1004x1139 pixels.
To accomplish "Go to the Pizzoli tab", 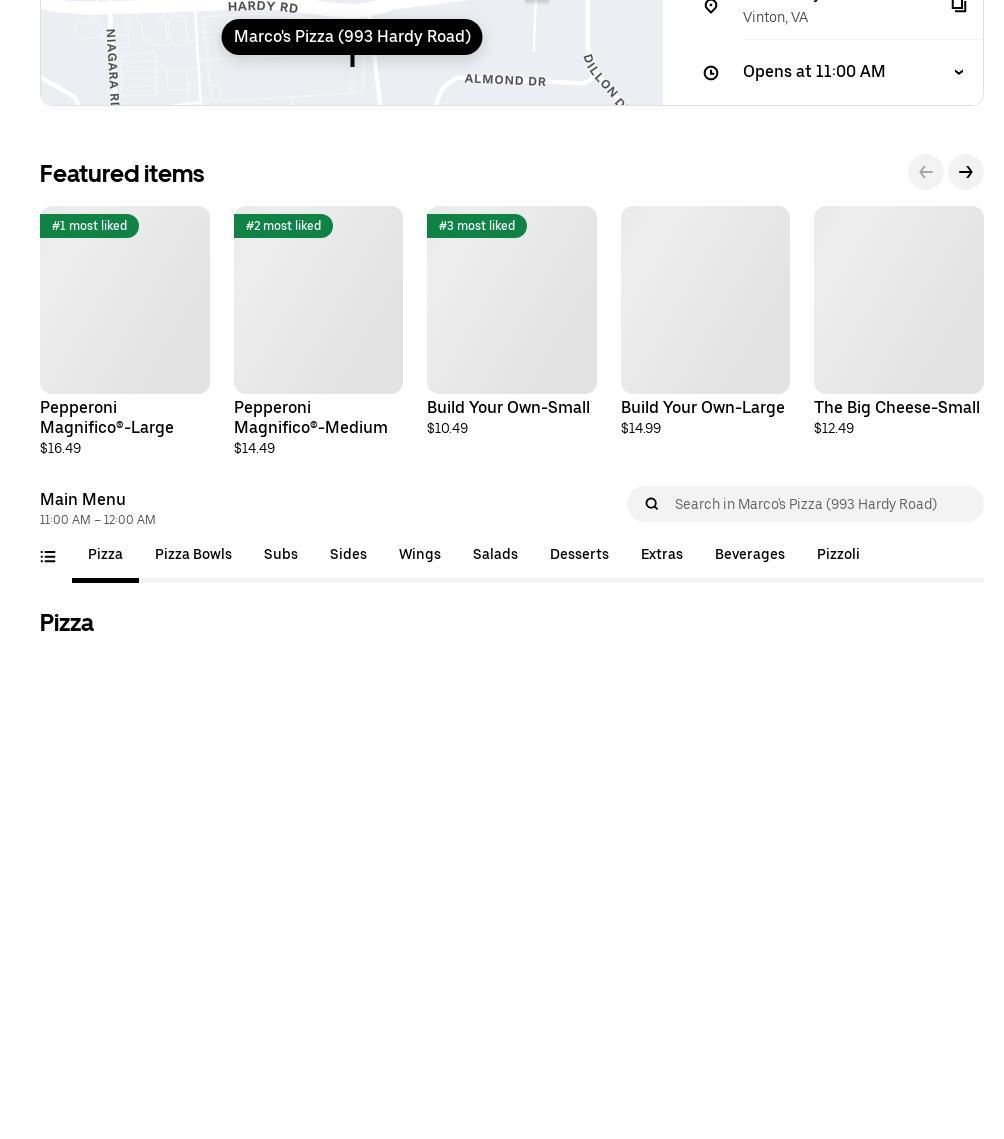I will click(x=838, y=554).
